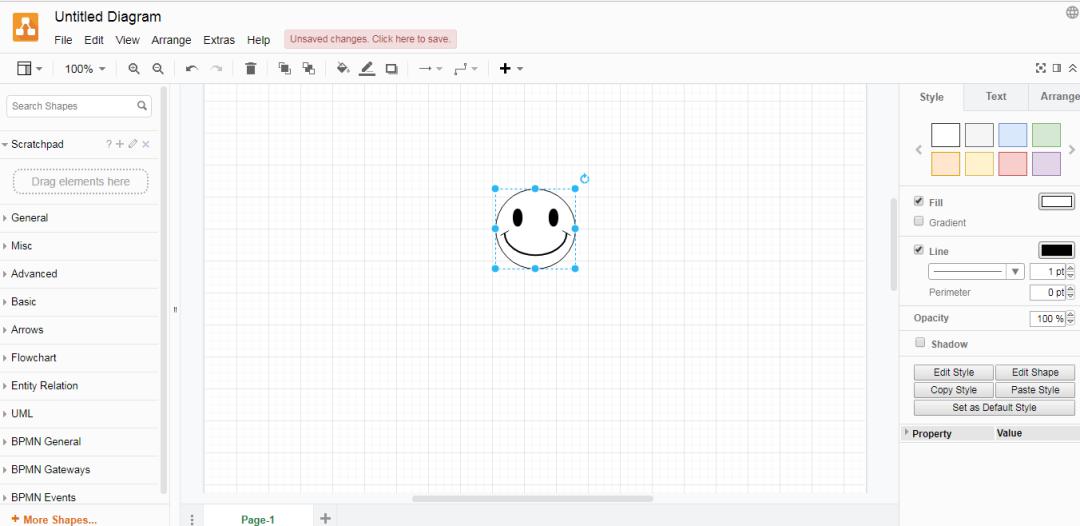Open the Arrange menu
This screenshot has width=1080, height=526.
(x=172, y=40)
